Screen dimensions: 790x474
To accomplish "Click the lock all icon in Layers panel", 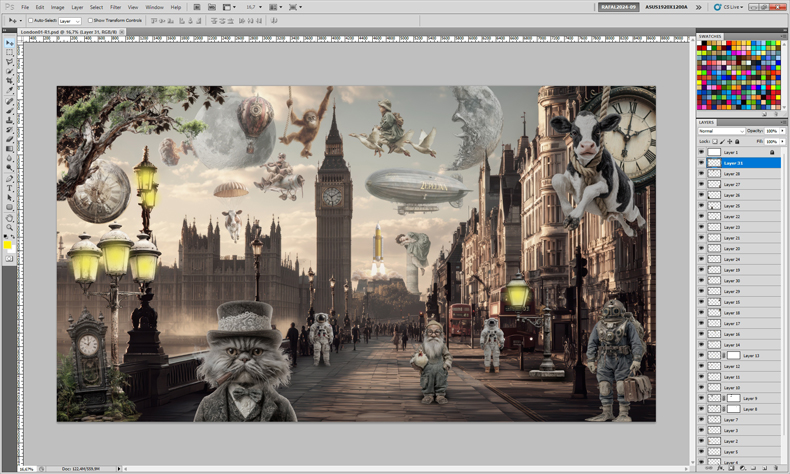I will coord(737,142).
